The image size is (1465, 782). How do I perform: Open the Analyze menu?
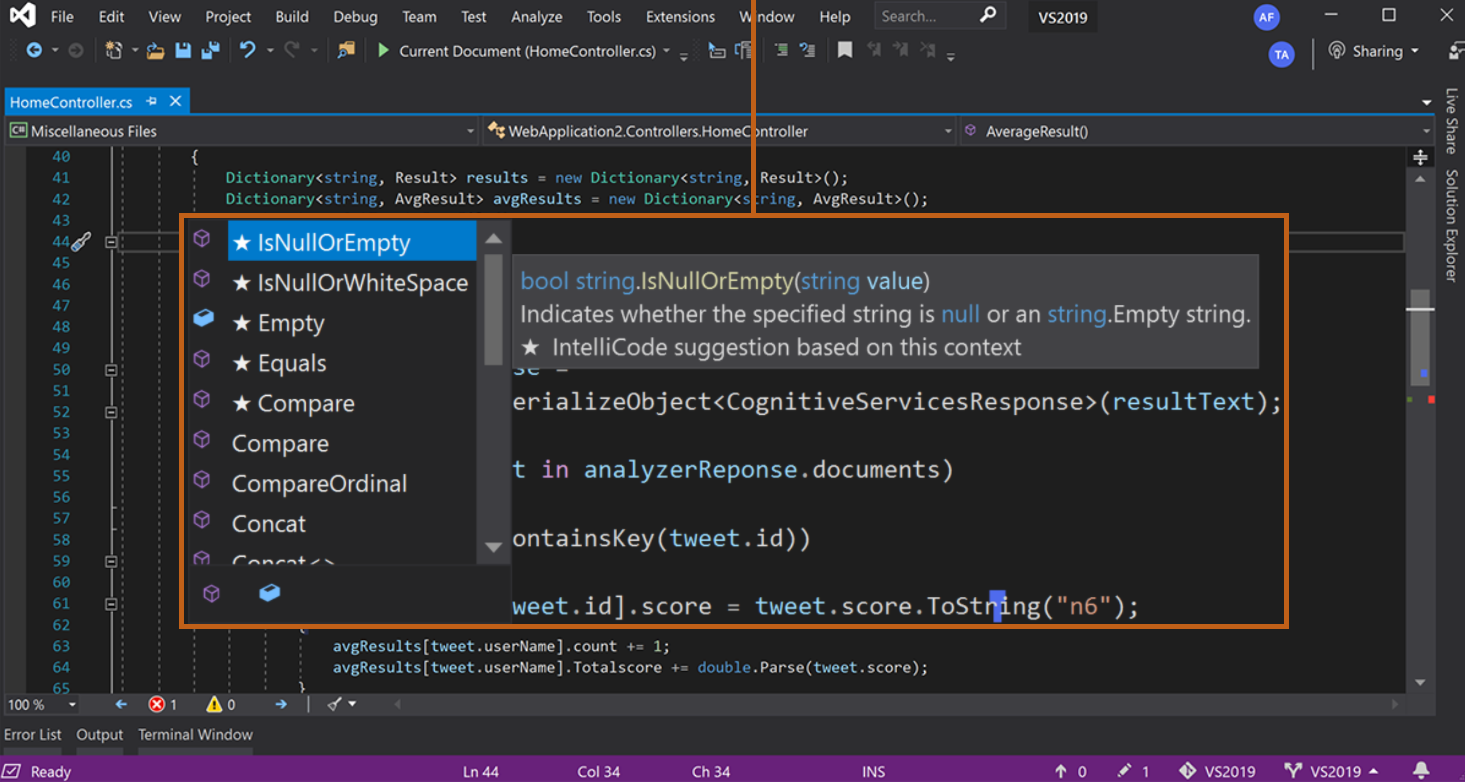[537, 16]
